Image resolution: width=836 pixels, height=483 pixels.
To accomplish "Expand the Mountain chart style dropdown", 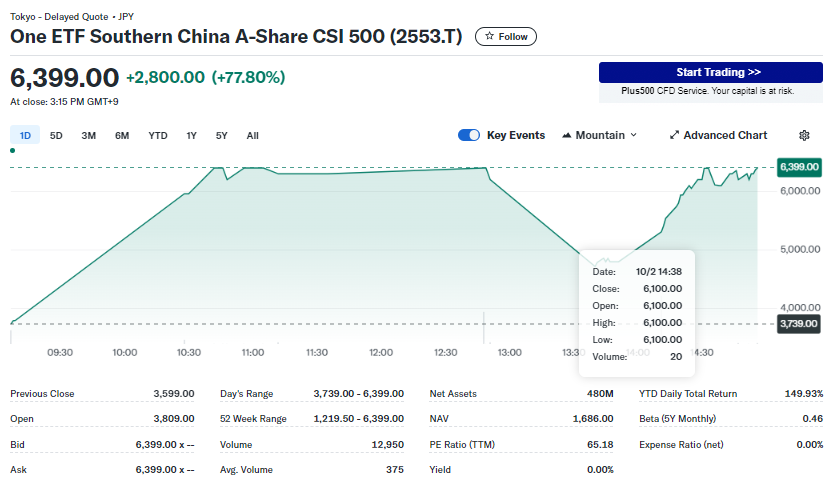I will [x=632, y=135].
